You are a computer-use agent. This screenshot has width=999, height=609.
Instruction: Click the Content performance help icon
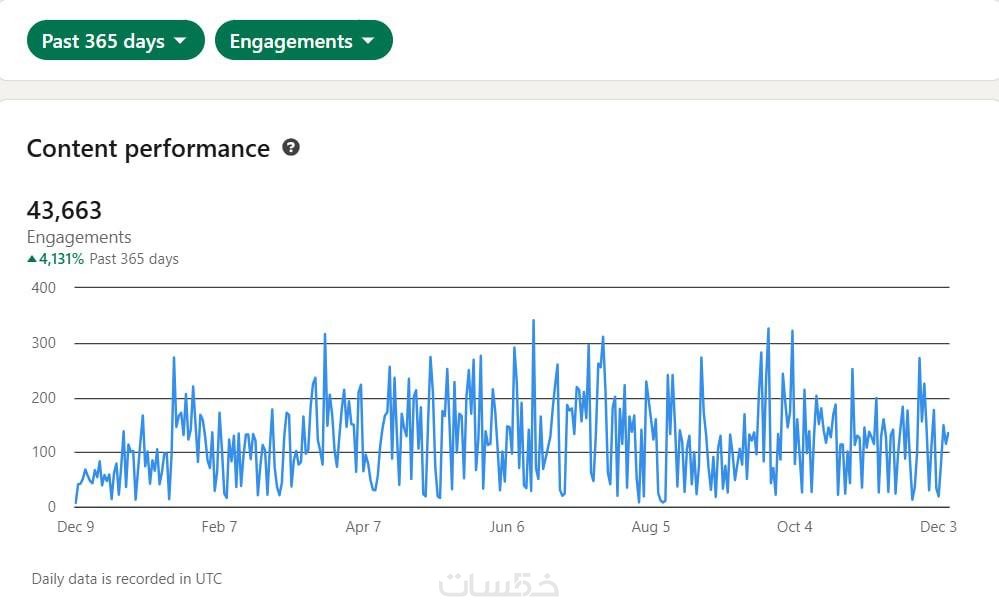[x=291, y=148]
